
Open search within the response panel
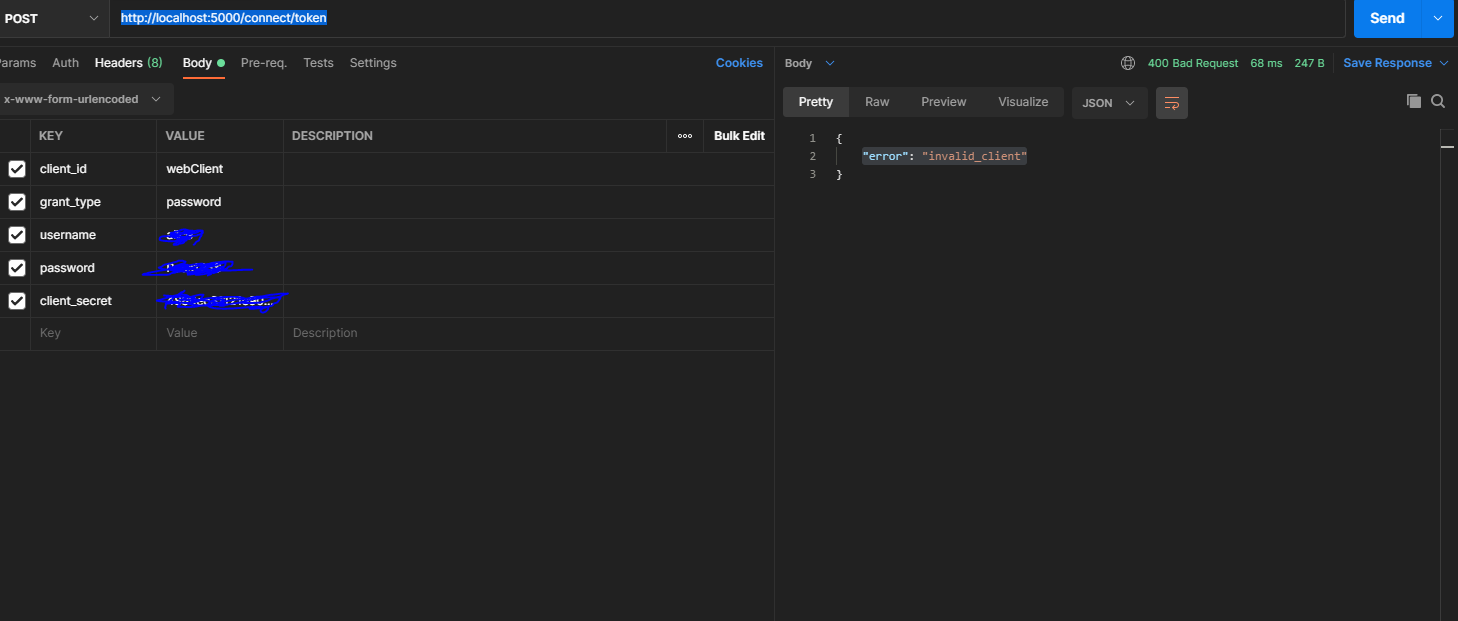1438,101
